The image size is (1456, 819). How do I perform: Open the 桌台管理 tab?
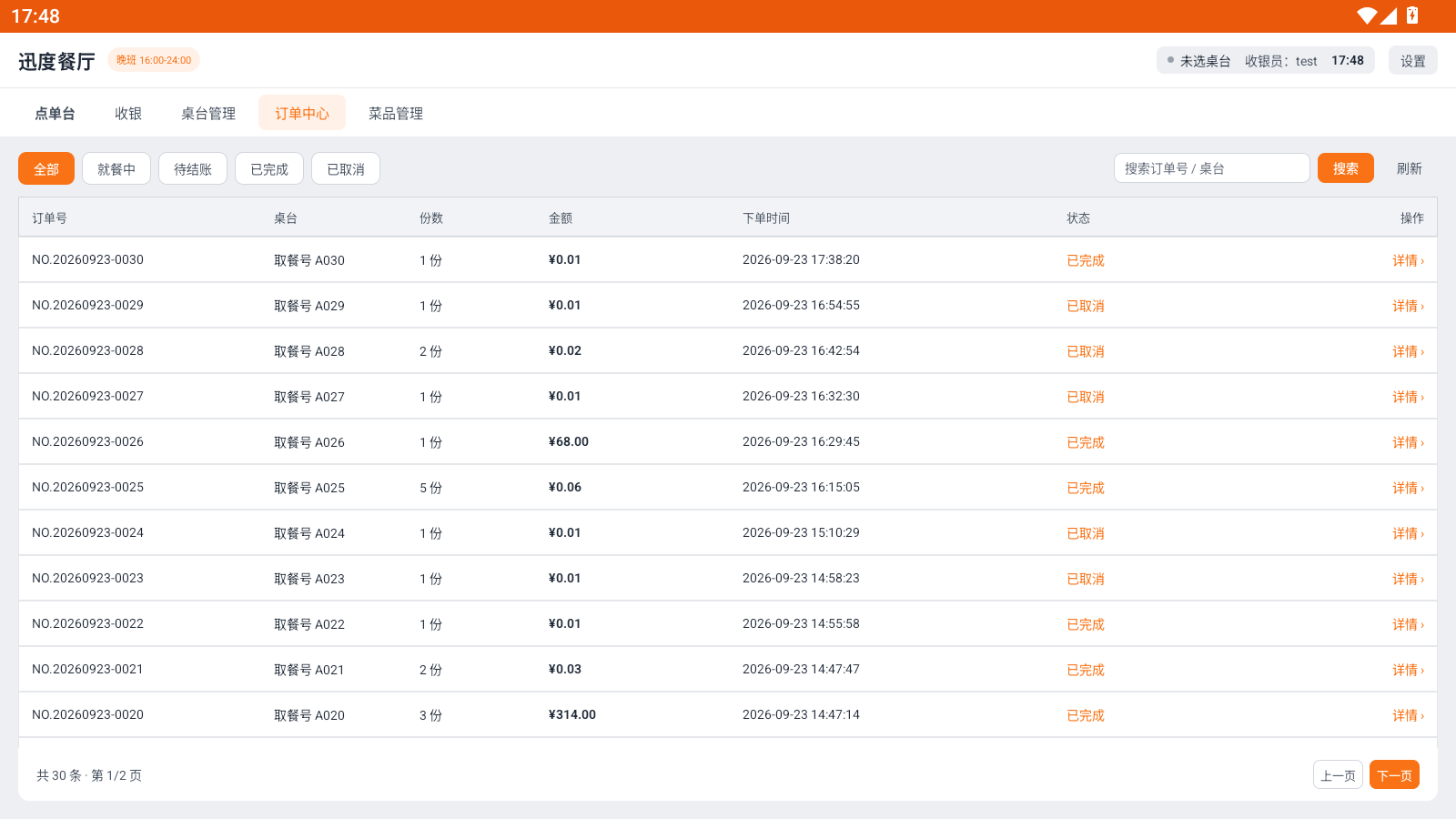coord(208,114)
